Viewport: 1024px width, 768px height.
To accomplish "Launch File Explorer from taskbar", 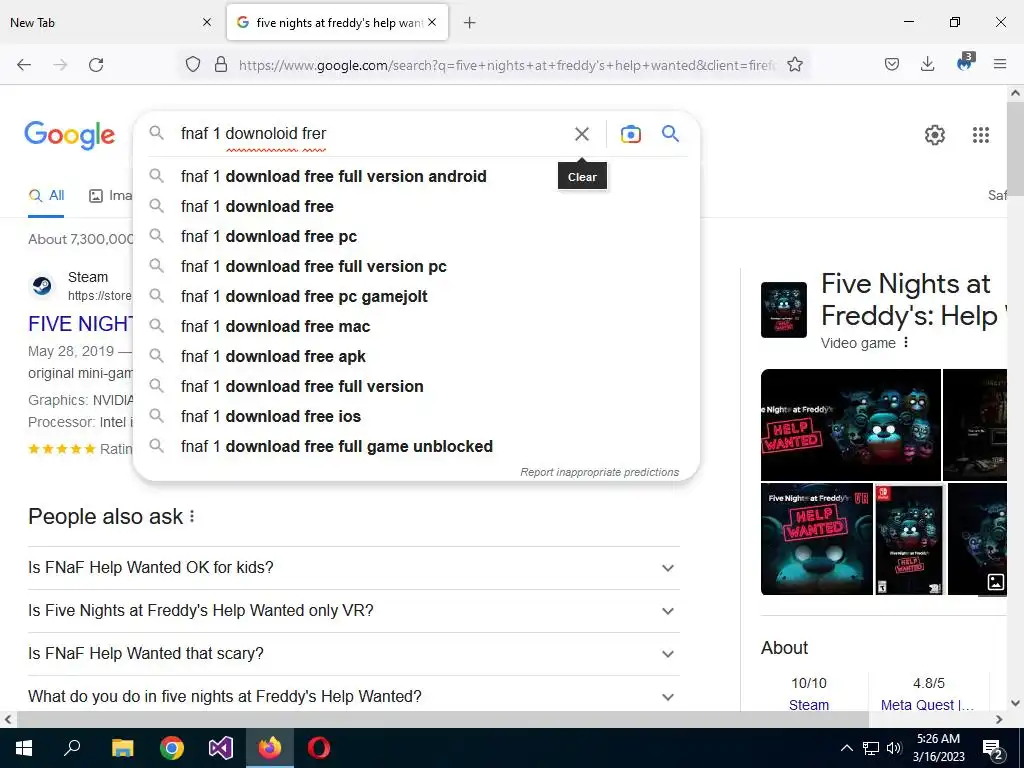I will (x=122, y=748).
